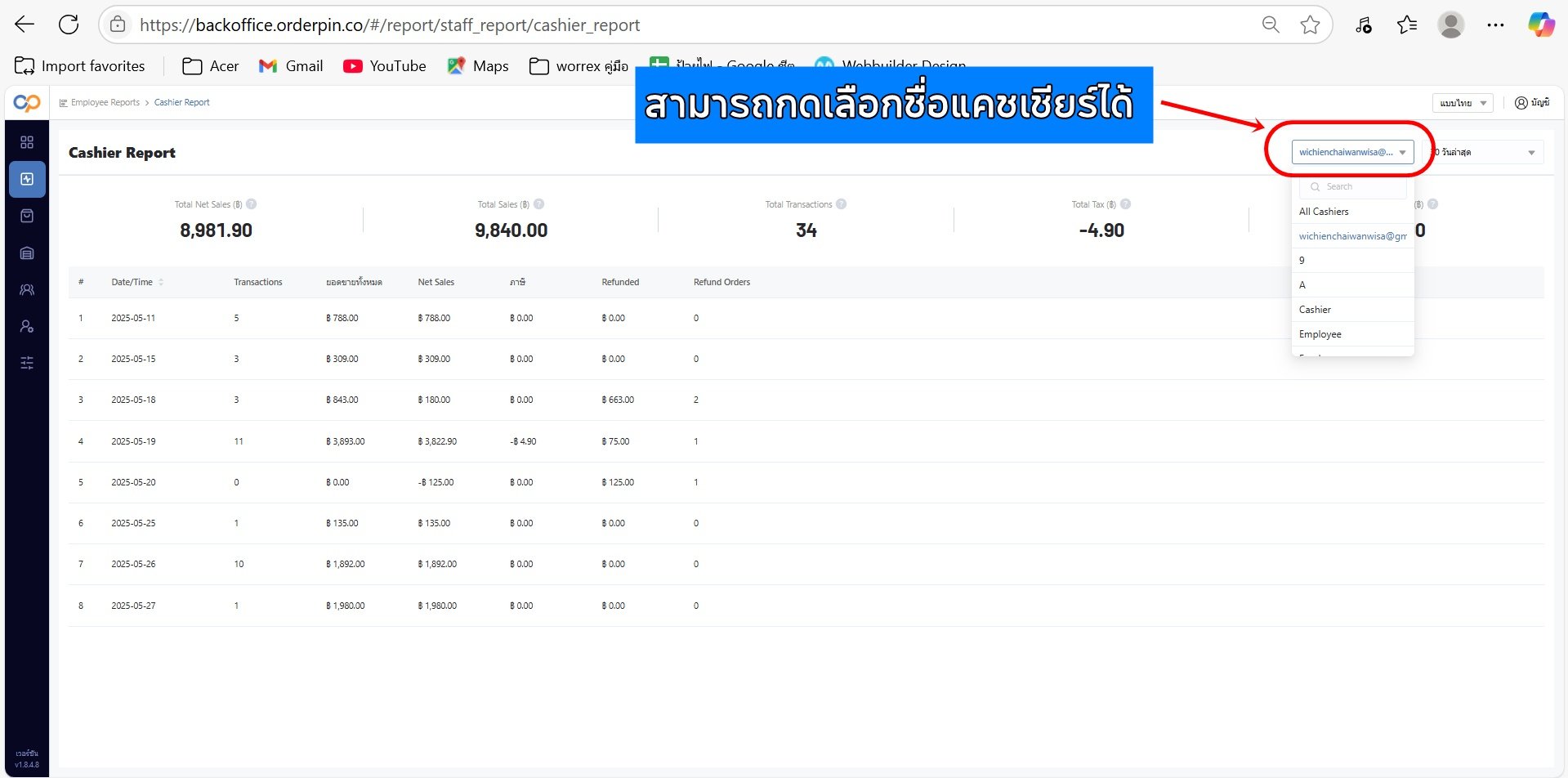Image resolution: width=1568 pixels, height=778 pixels.
Task: Click the Refunded column header
Action: [x=620, y=282]
